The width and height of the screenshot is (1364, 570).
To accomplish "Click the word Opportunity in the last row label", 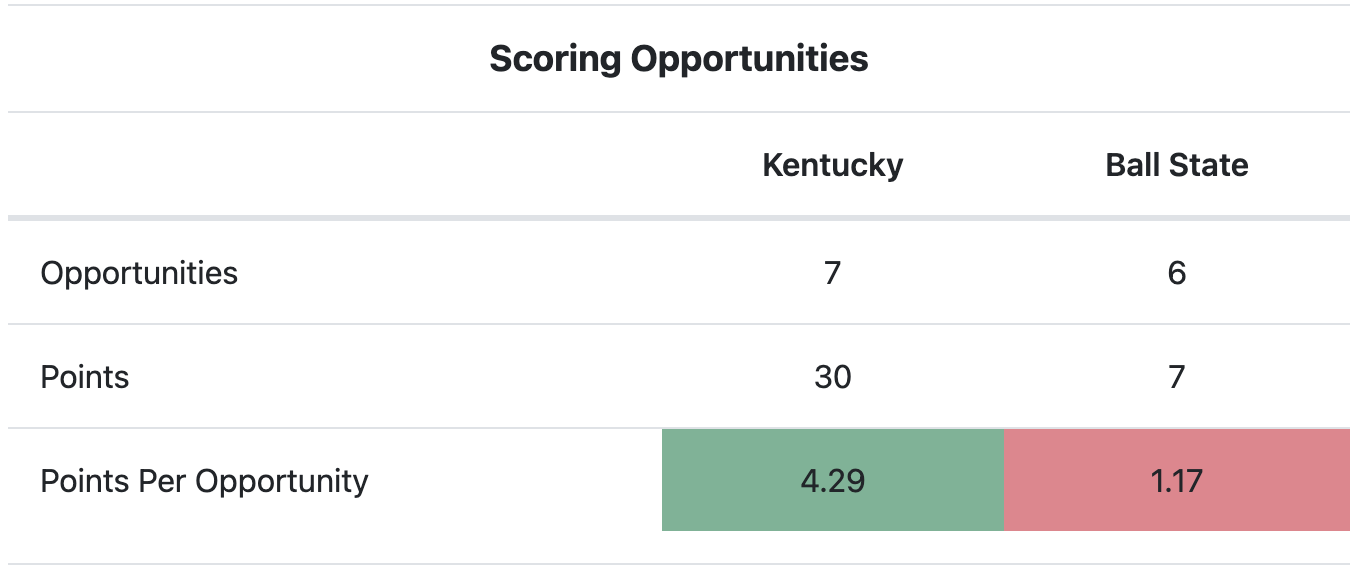I will [282, 481].
